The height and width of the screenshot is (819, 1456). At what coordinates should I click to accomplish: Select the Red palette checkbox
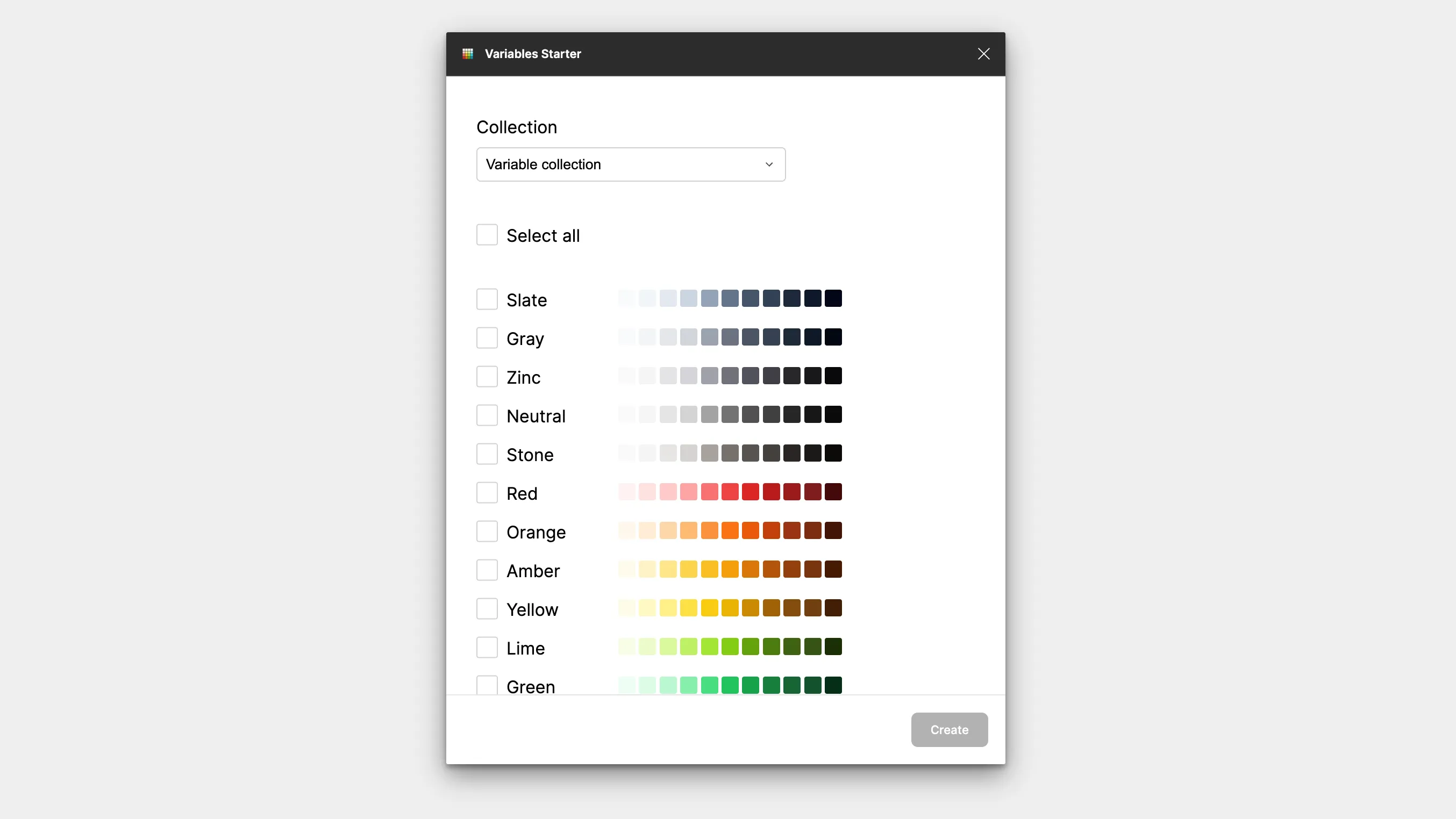coord(487,493)
